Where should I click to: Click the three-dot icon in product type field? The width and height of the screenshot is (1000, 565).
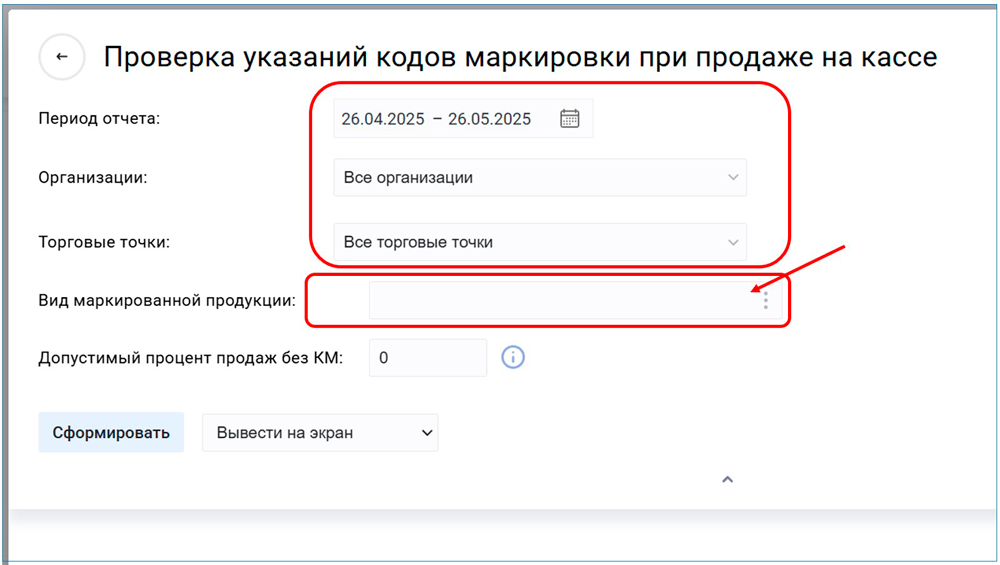(x=765, y=300)
